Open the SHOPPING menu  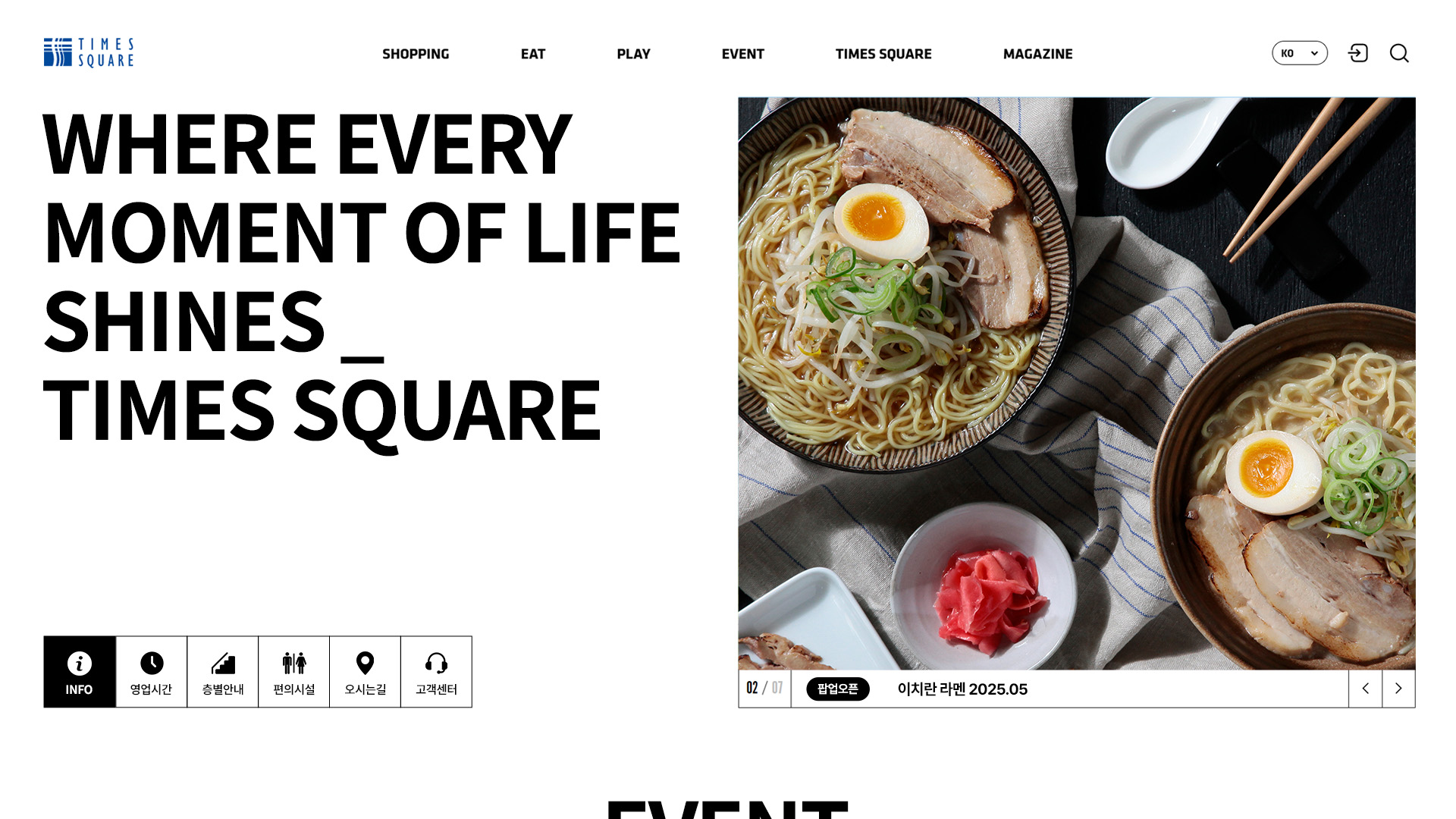(416, 54)
